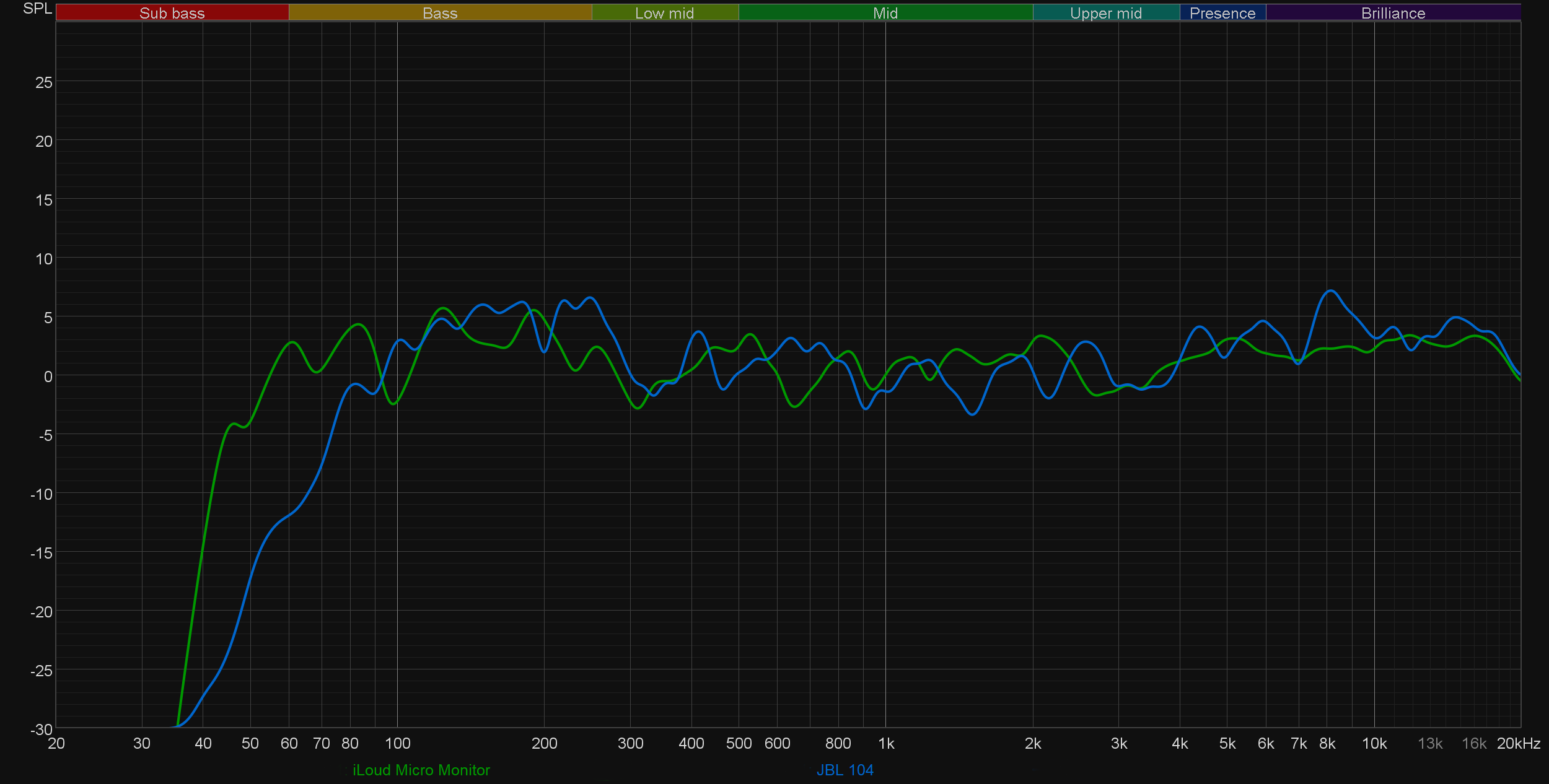Click the iLoud Micro Monitor legend label

pyautogui.click(x=421, y=770)
